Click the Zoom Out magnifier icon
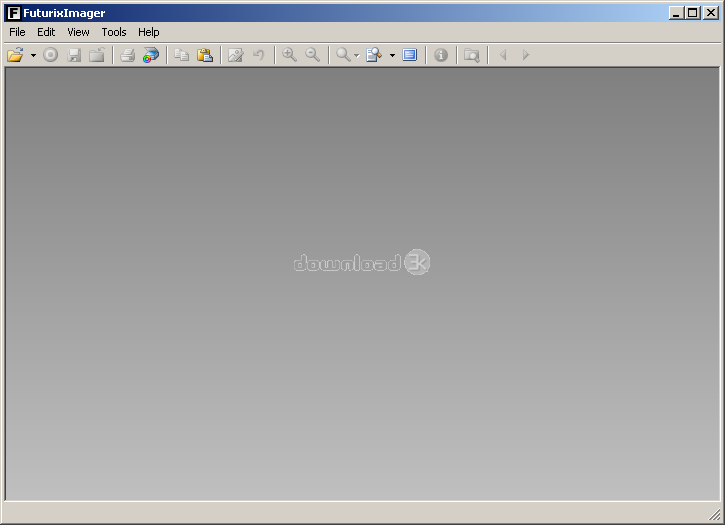 point(313,55)
